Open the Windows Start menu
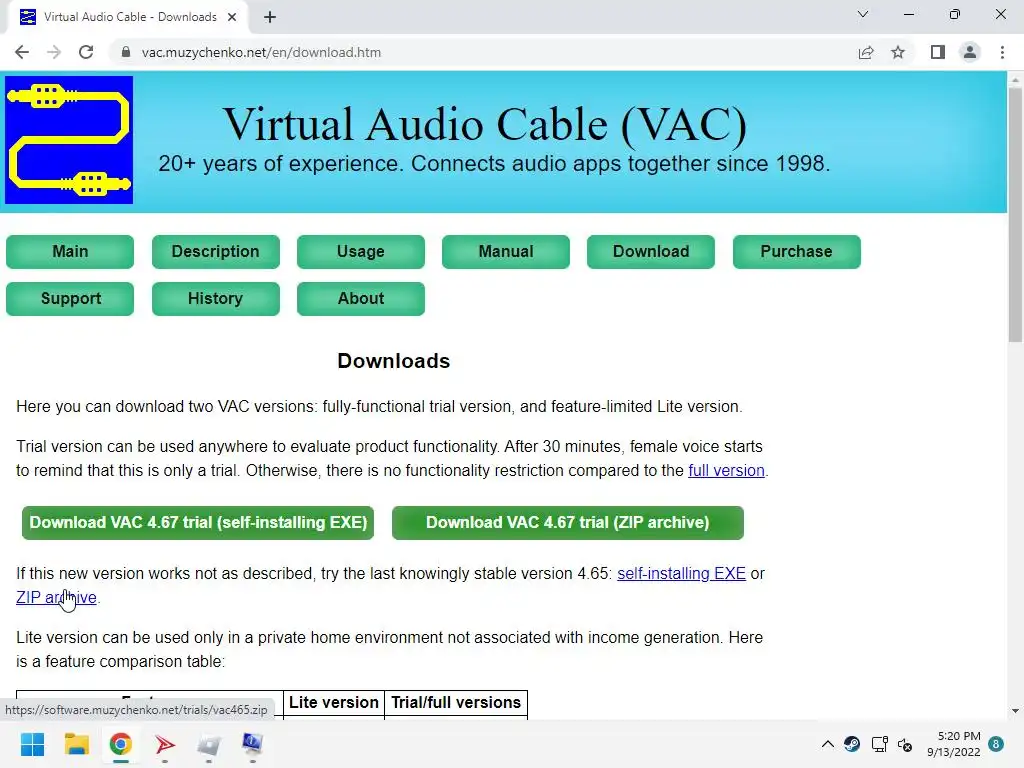 coord(32,744)
